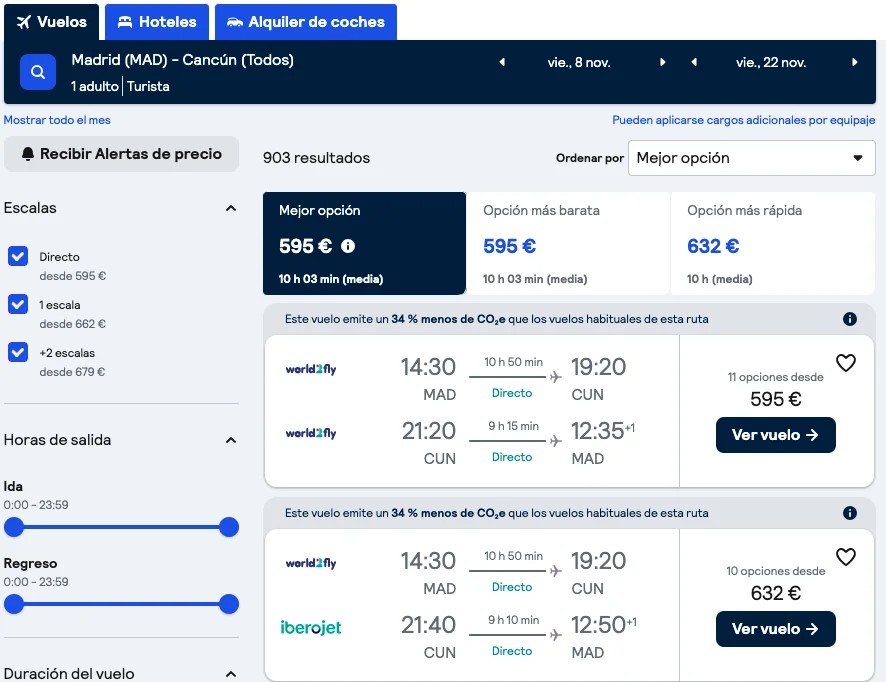The height and width of the screenshot is (682, 886).
Task: Advance return date after 22 nov.
Action: point(854,62)
